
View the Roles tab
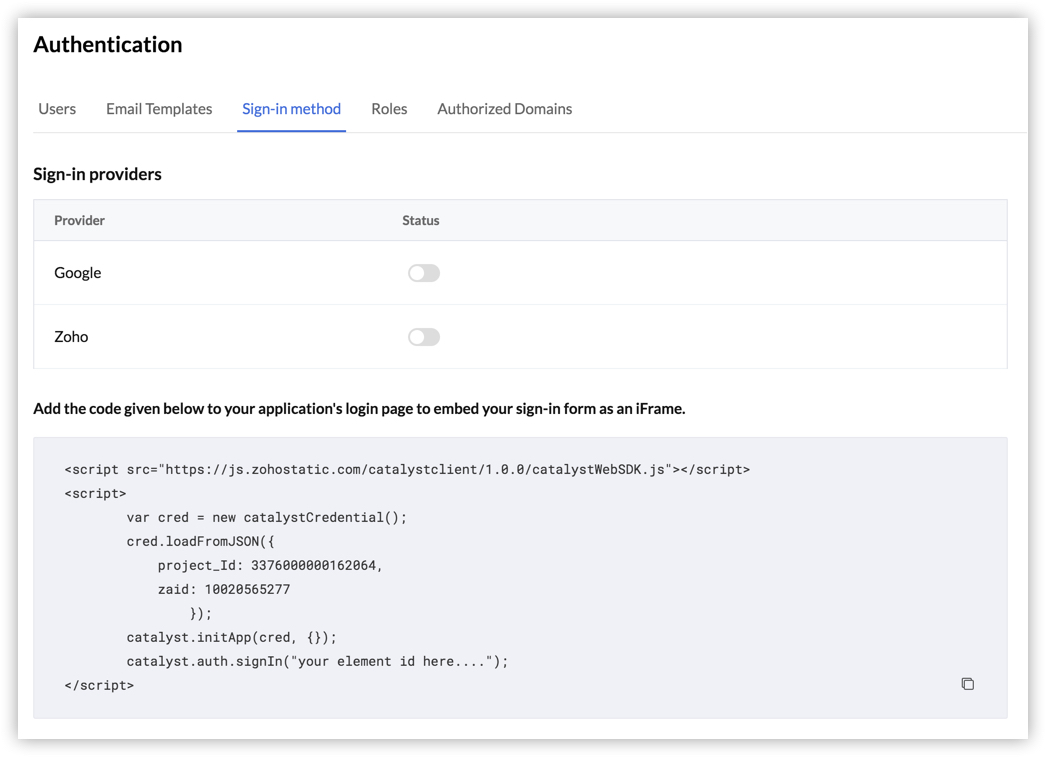pyautogui.click(x=389, y=108)
